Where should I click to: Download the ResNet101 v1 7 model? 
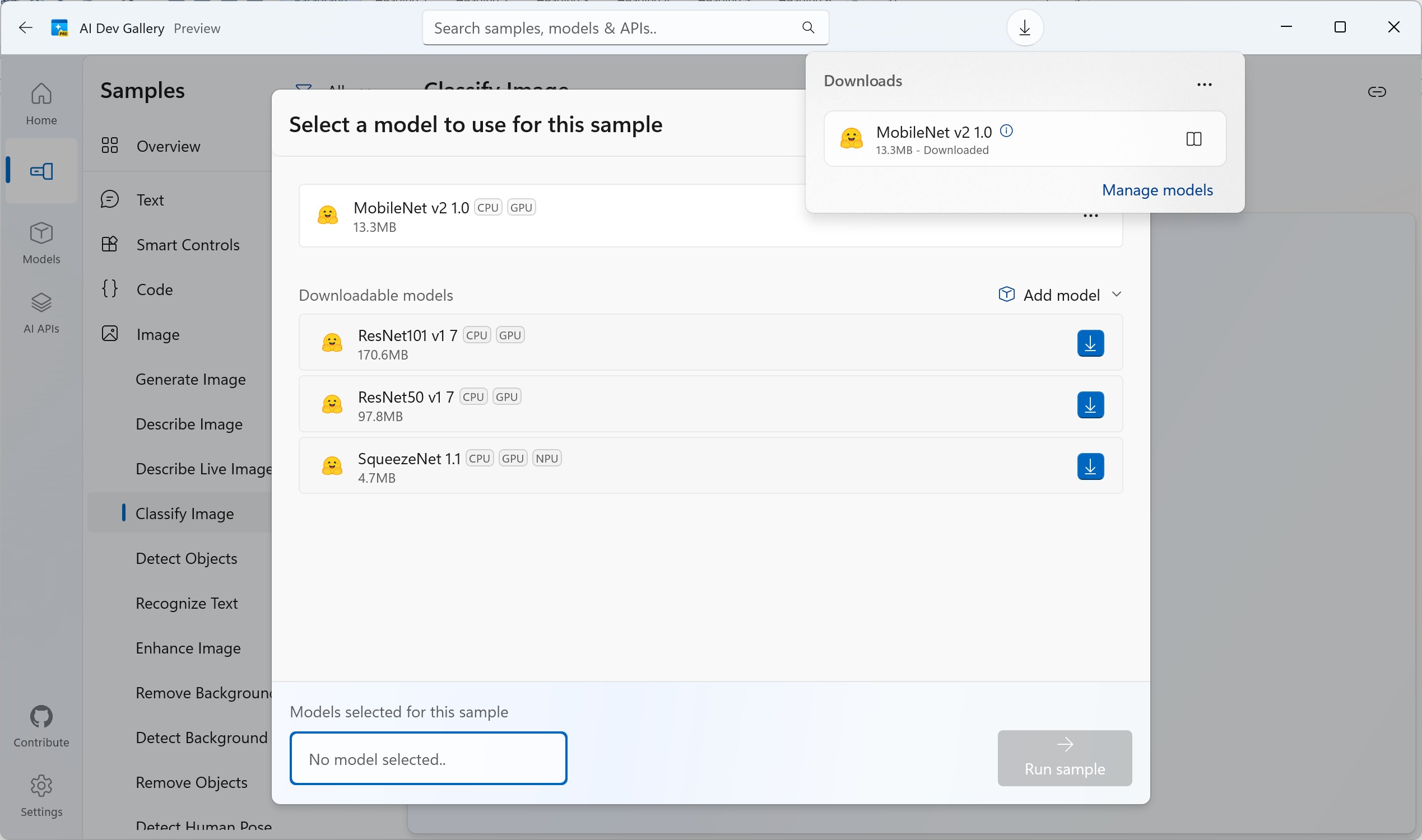(x=1090, y=343)
